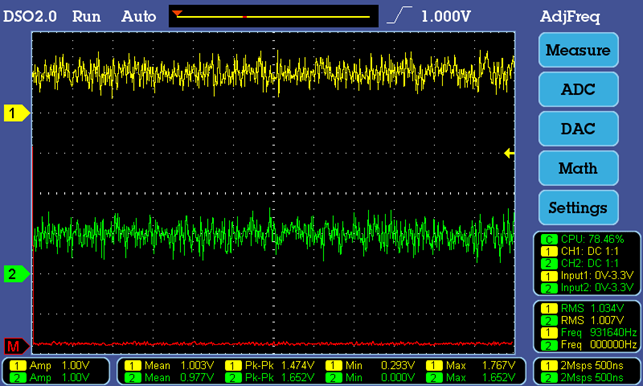Click the yellow 1 badge beside RMS 1.034V
Image resolution: width=643 pixels, height=386 pixels.
click(549, 308)
